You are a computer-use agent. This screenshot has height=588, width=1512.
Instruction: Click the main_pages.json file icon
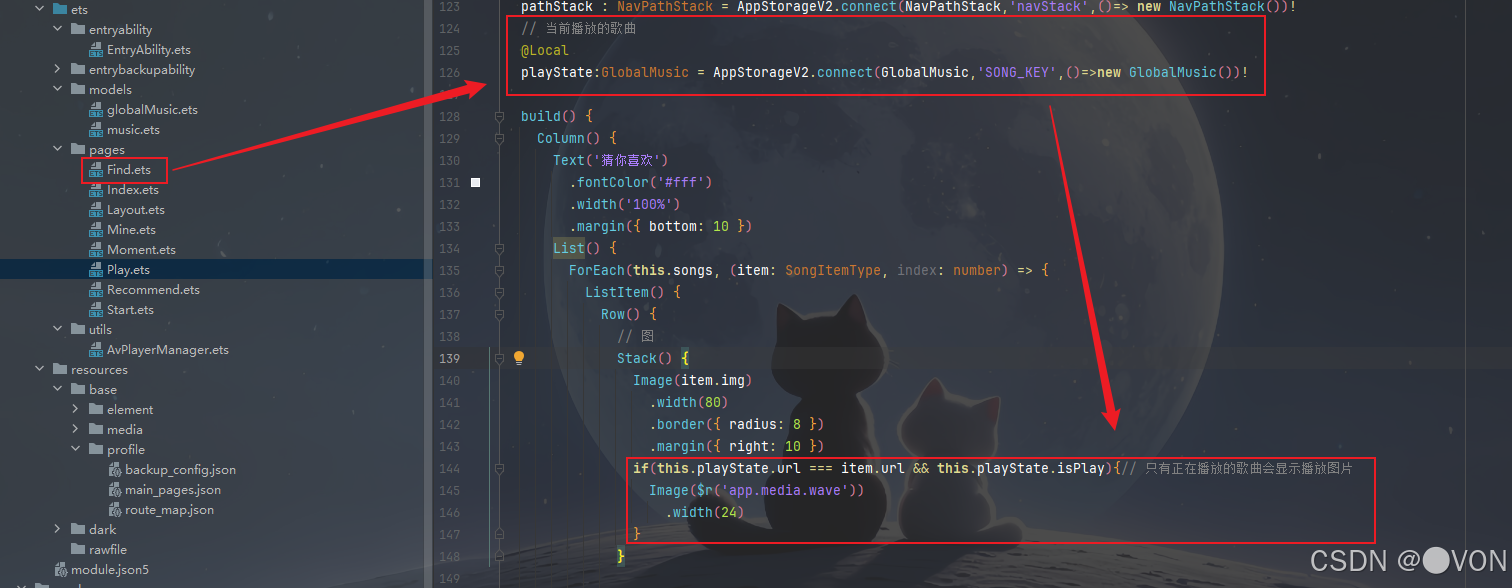(114, 489)
